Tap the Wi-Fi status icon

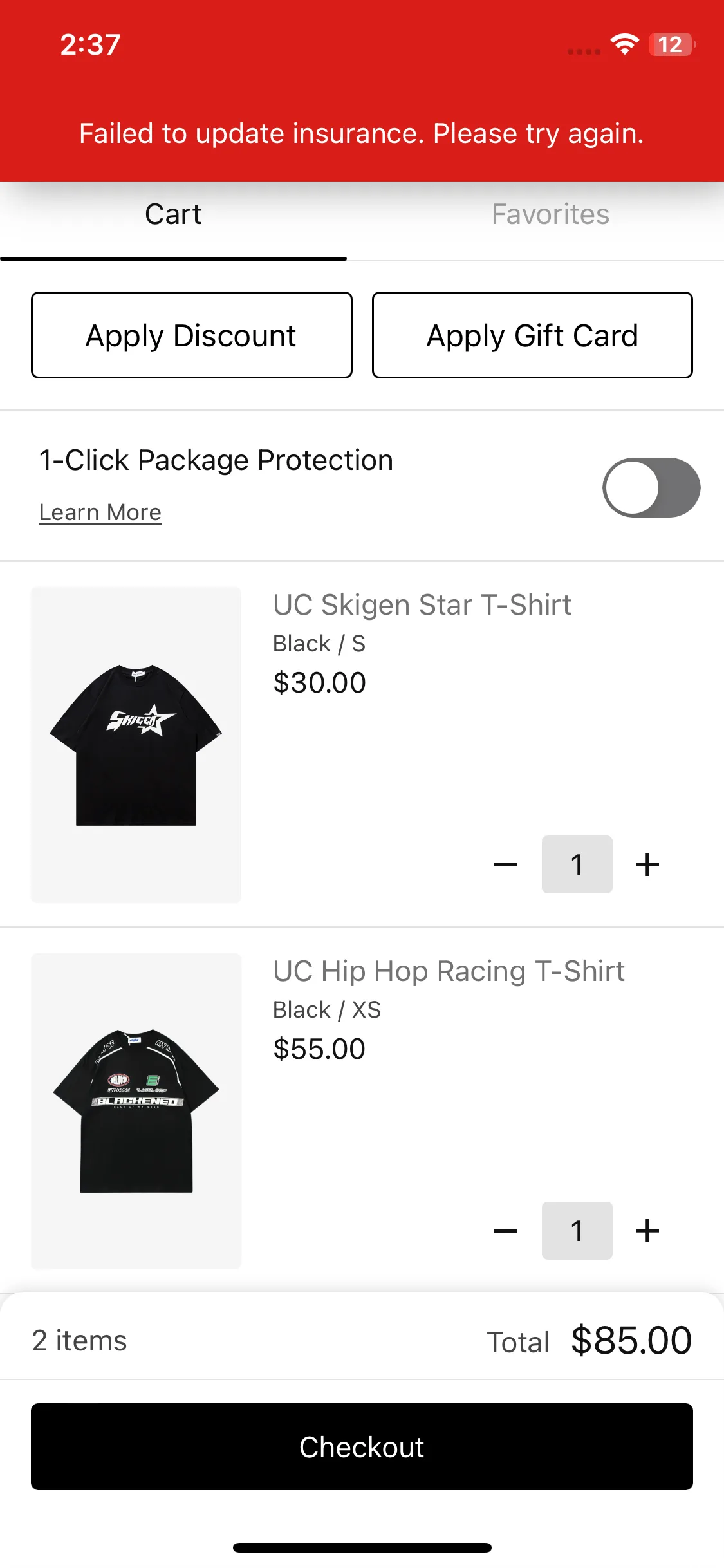pyautogui.click(x=624, y=44)
